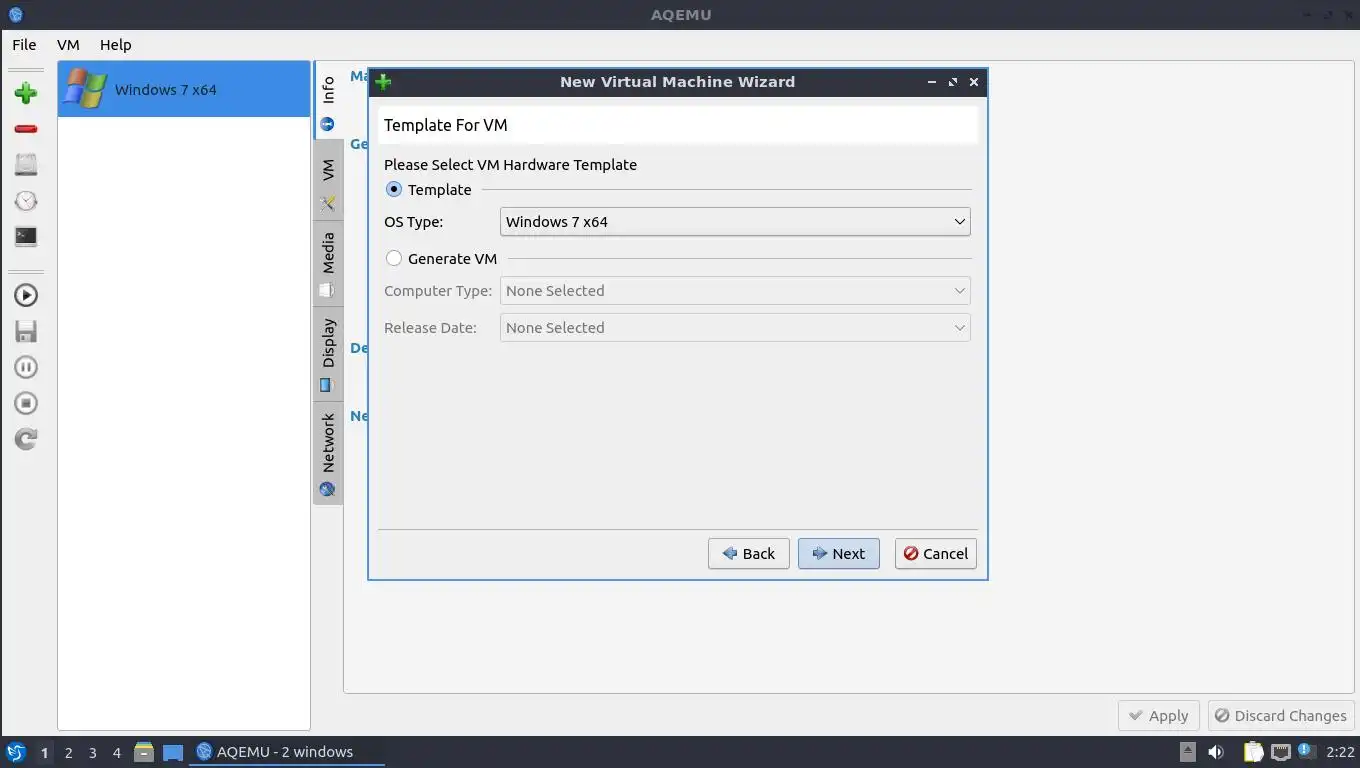Click the show desktop taskbar icon

(173, 752)
